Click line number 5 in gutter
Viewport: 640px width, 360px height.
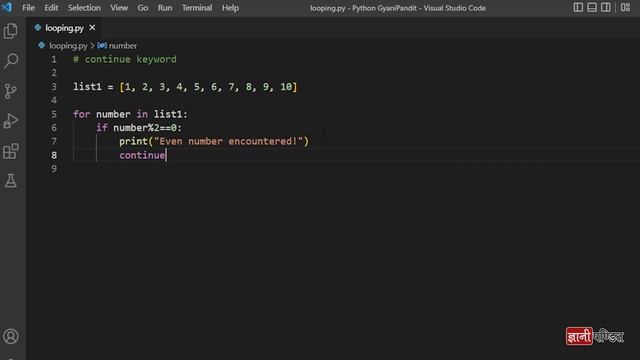coord(54,114)
